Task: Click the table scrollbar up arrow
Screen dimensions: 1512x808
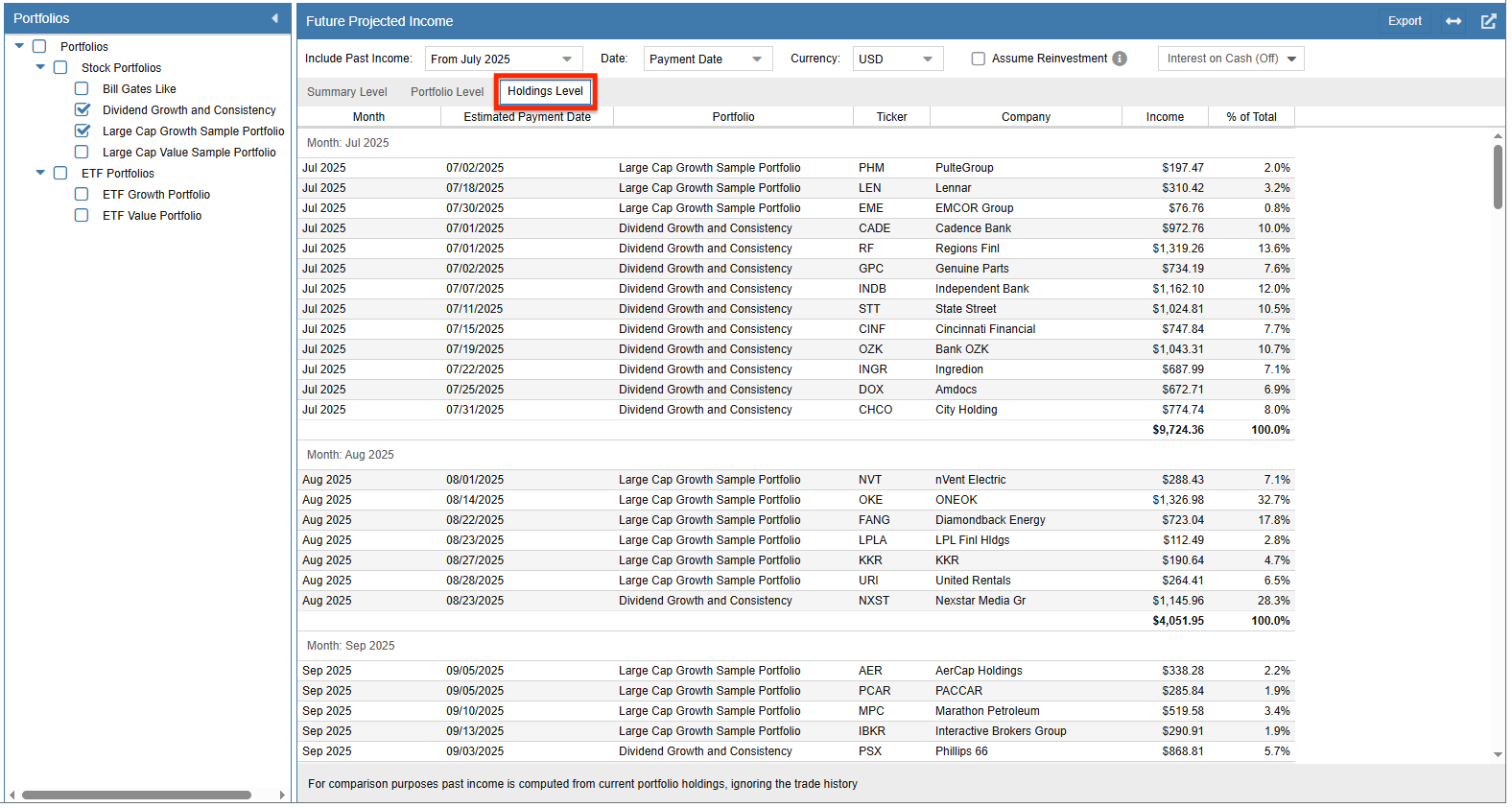Action: [1498, 136]
